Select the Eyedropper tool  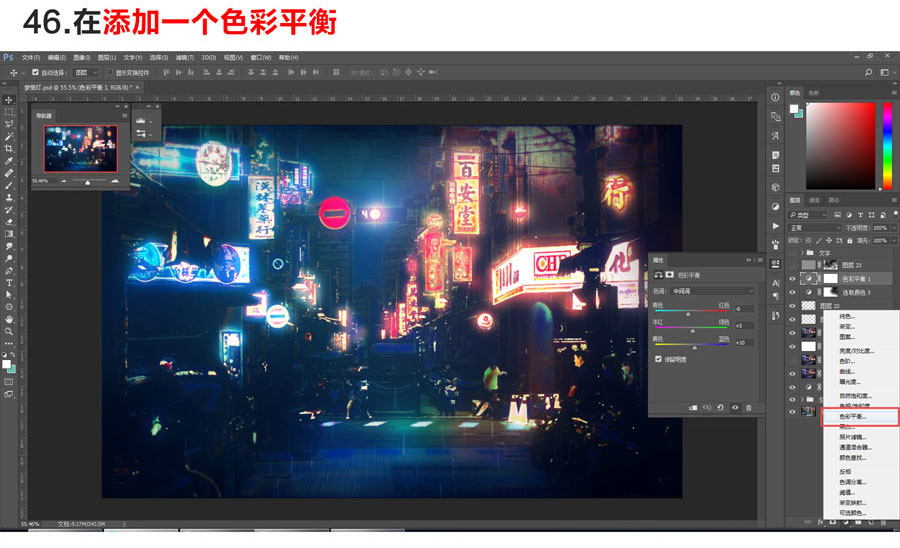(9, 161)
